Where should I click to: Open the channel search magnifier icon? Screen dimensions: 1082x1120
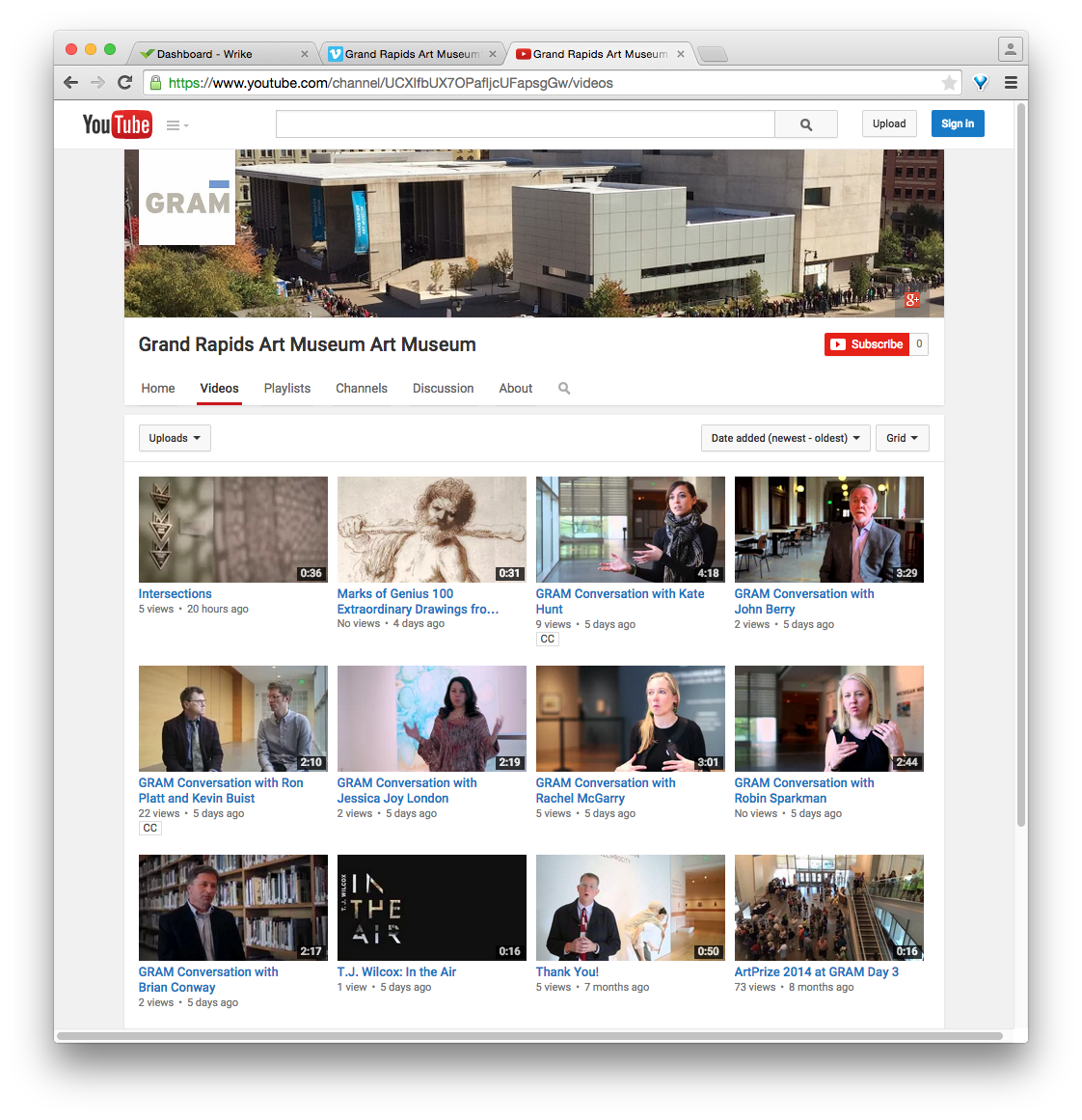click(x=564, y=389)
